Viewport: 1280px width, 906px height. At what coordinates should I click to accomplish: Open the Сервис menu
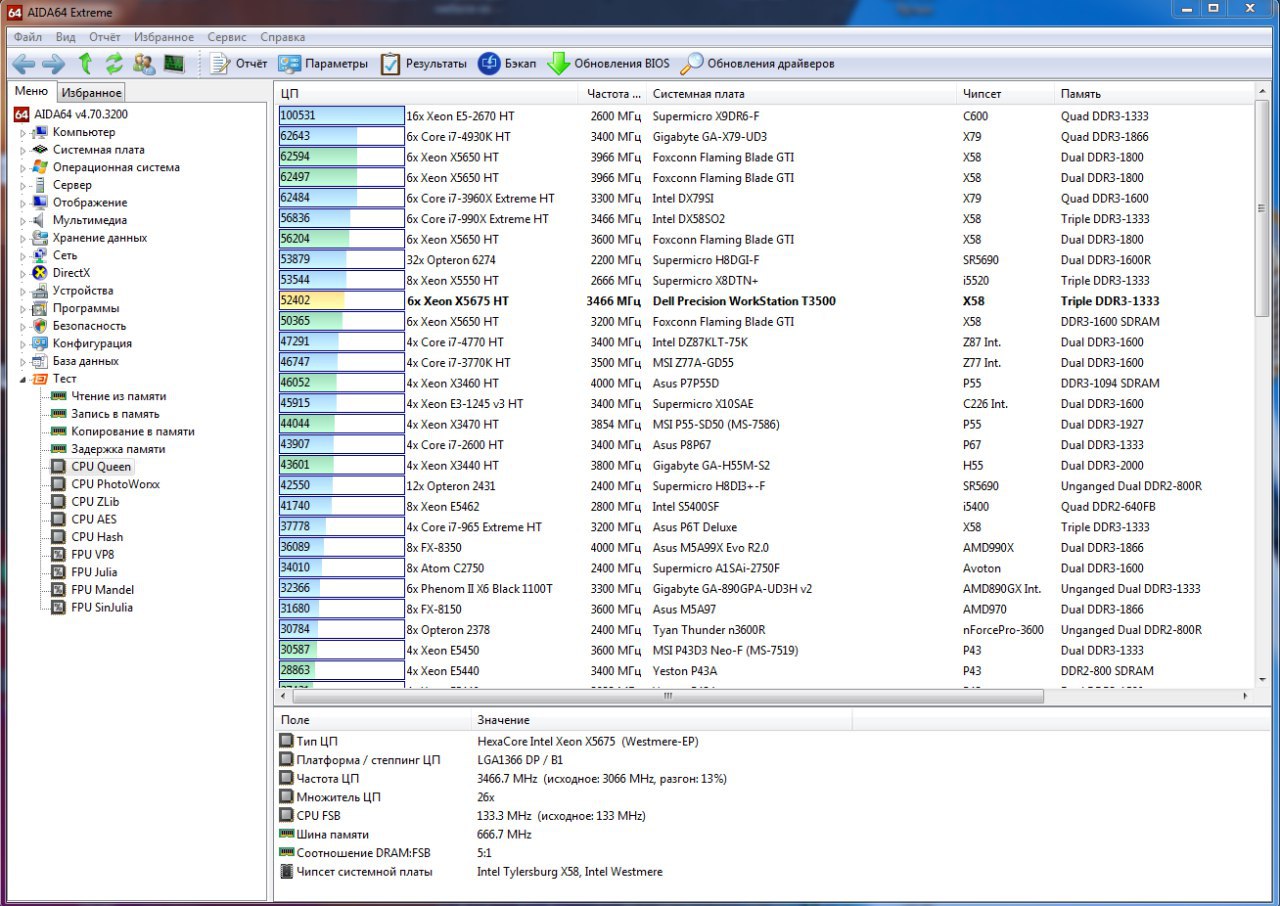tap(227, 37)
